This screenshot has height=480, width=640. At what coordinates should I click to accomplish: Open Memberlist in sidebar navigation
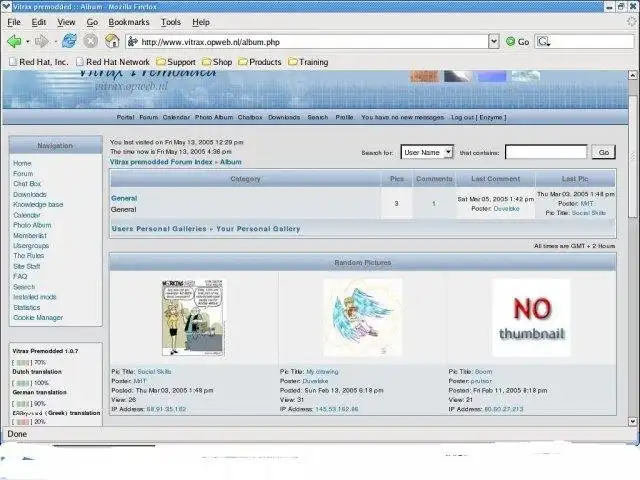tap(30, 236)
